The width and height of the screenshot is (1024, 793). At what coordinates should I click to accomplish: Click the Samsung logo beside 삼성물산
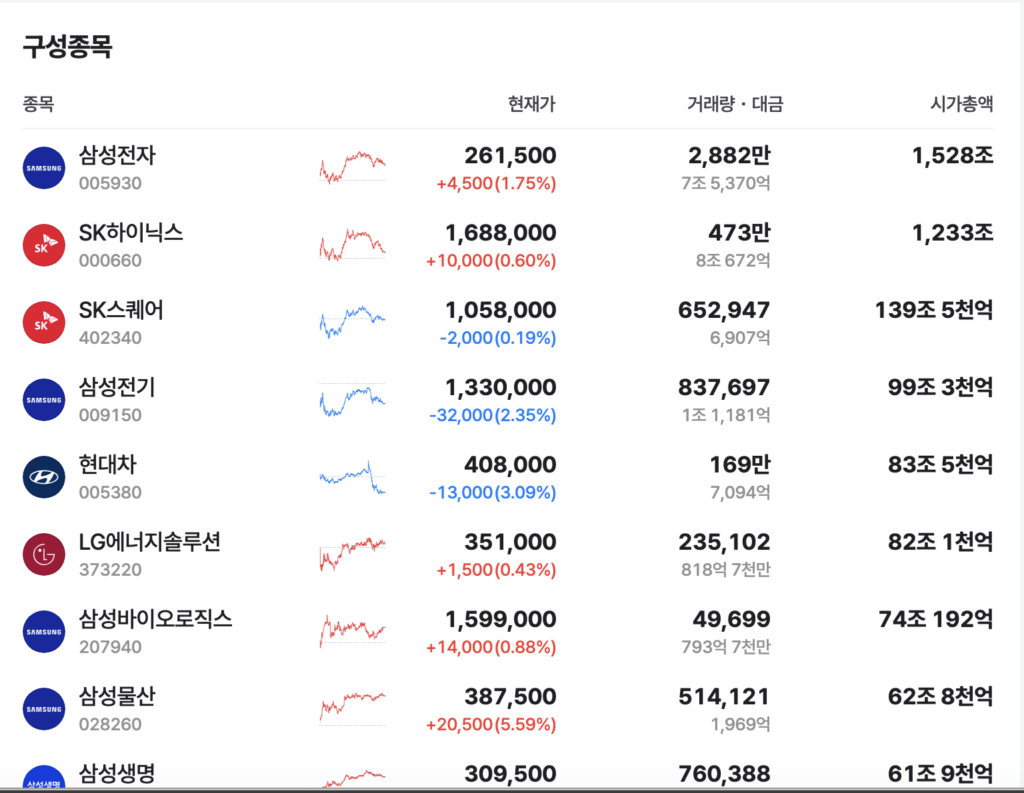click(44, 709)
